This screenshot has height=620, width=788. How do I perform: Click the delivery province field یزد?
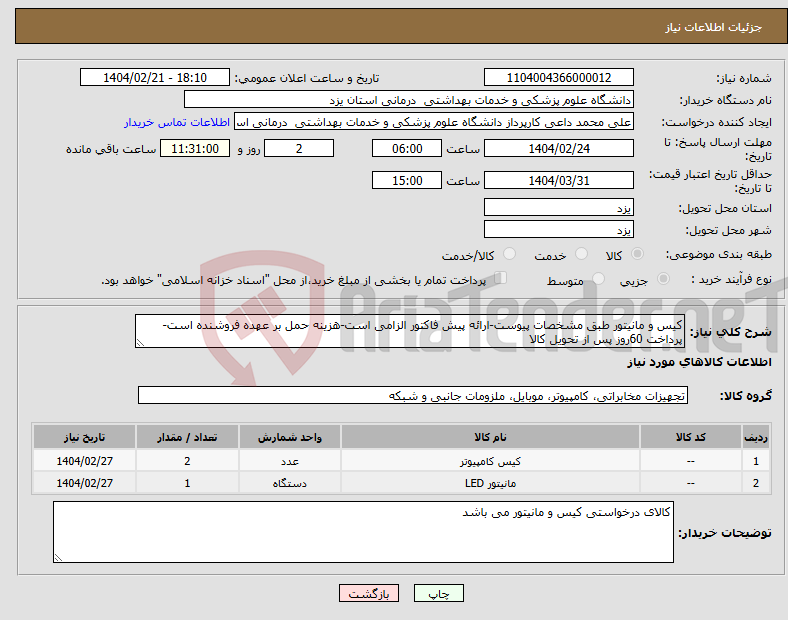pyautogui.click(x=558, y=208)
